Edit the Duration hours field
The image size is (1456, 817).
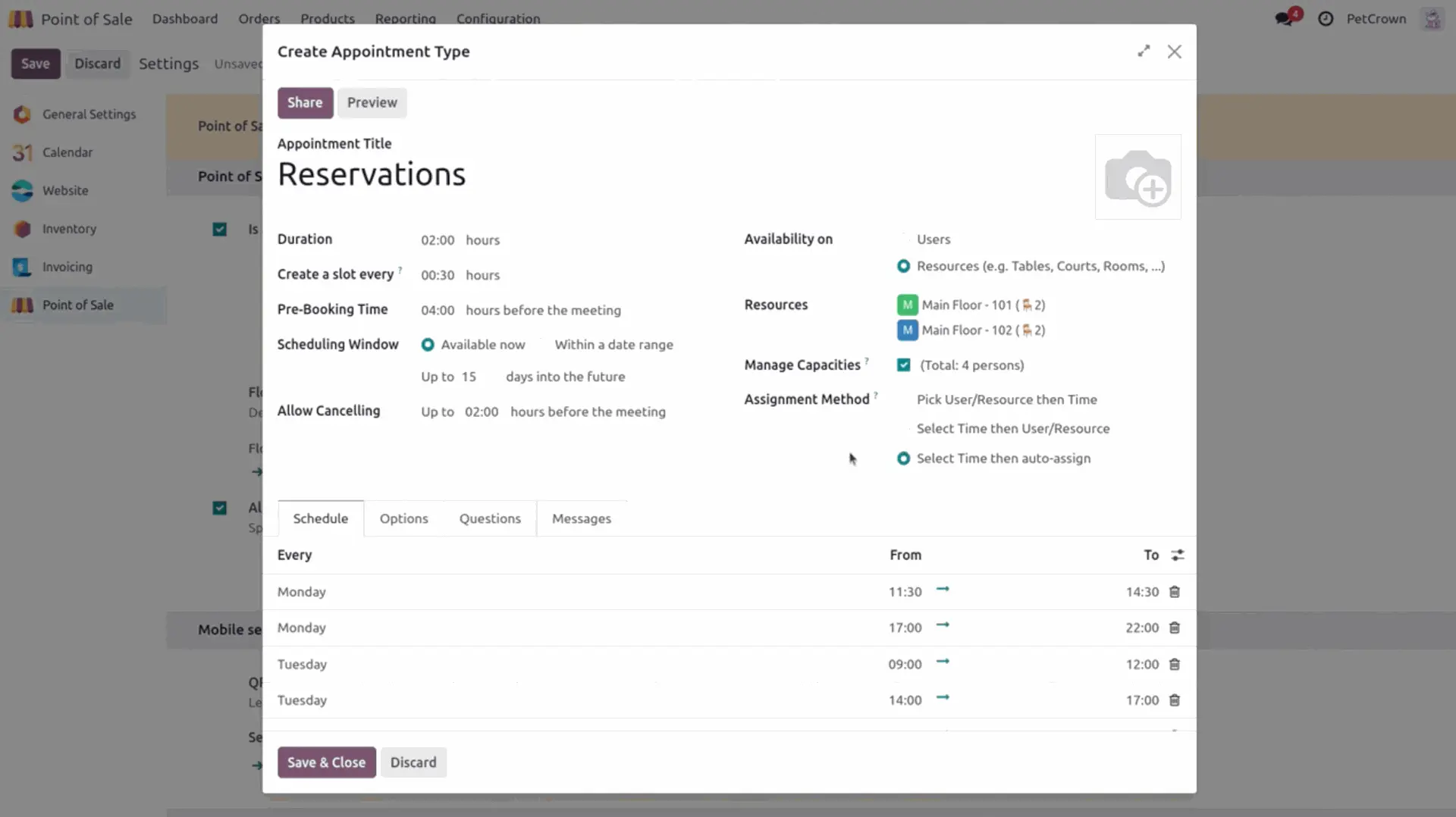click(438, 240)
